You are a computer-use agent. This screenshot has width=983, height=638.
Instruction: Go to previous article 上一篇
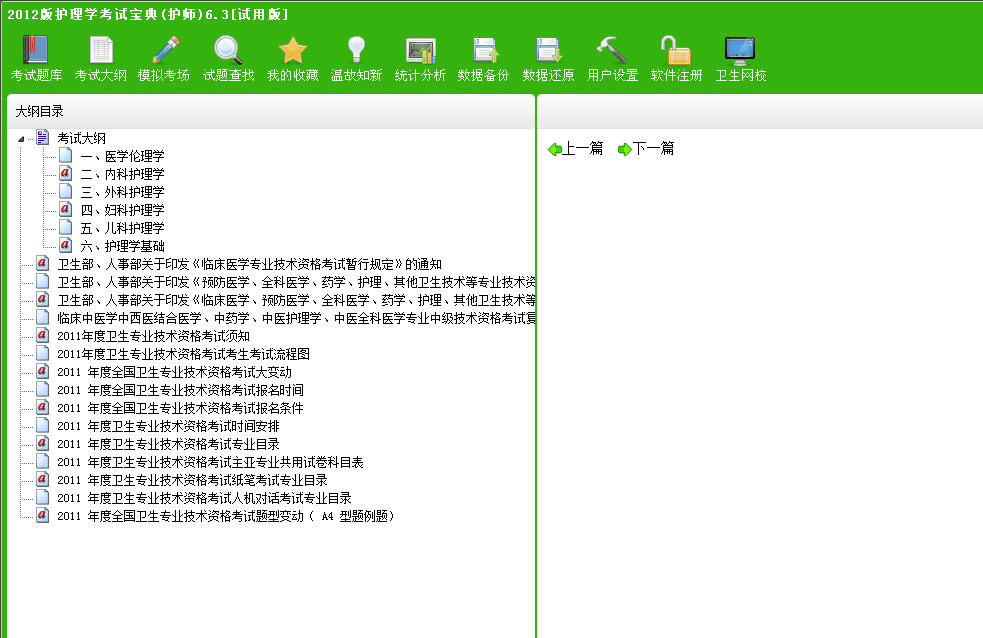click(576, 149)
